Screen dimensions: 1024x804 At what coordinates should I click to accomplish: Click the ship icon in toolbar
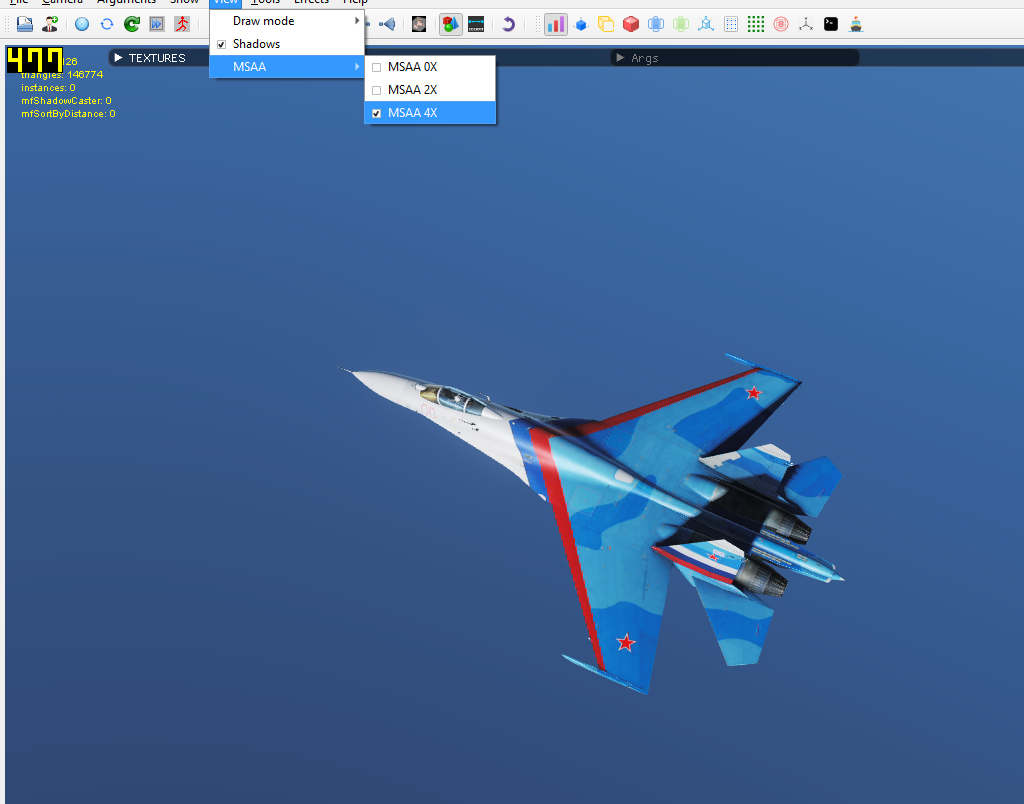point(856,25)
